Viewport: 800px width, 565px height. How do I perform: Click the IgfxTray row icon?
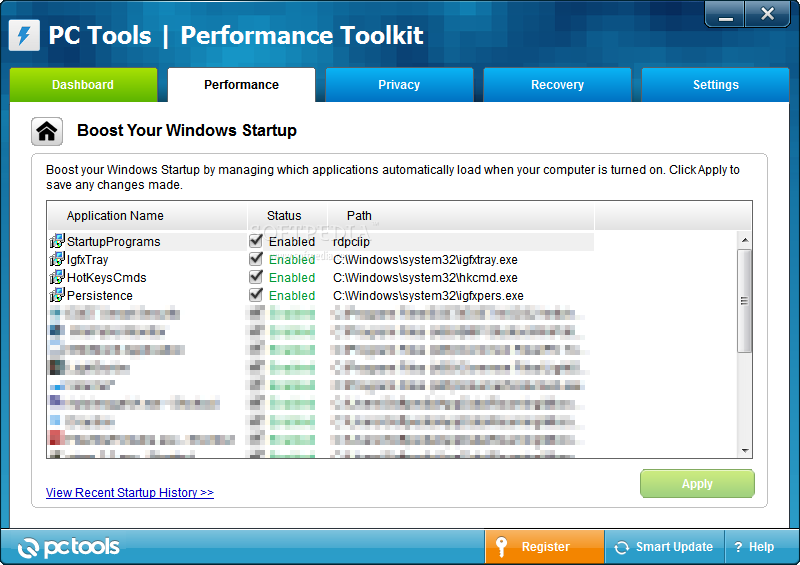(57, 259)
